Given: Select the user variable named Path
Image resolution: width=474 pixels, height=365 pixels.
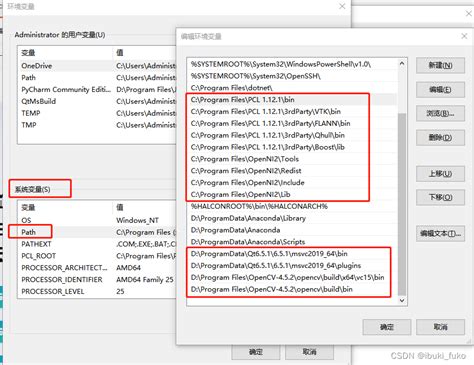Looking at the screenshot, I should [97, 78].
